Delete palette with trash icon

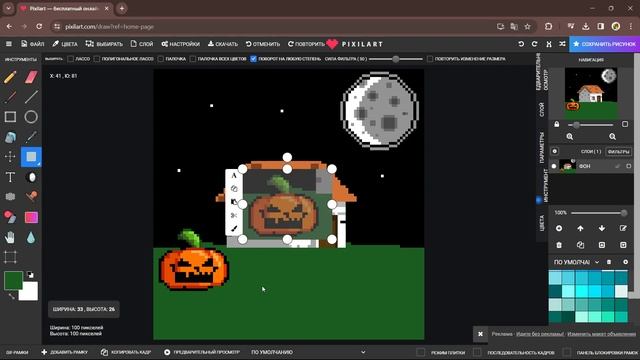[x=609, y=262]
